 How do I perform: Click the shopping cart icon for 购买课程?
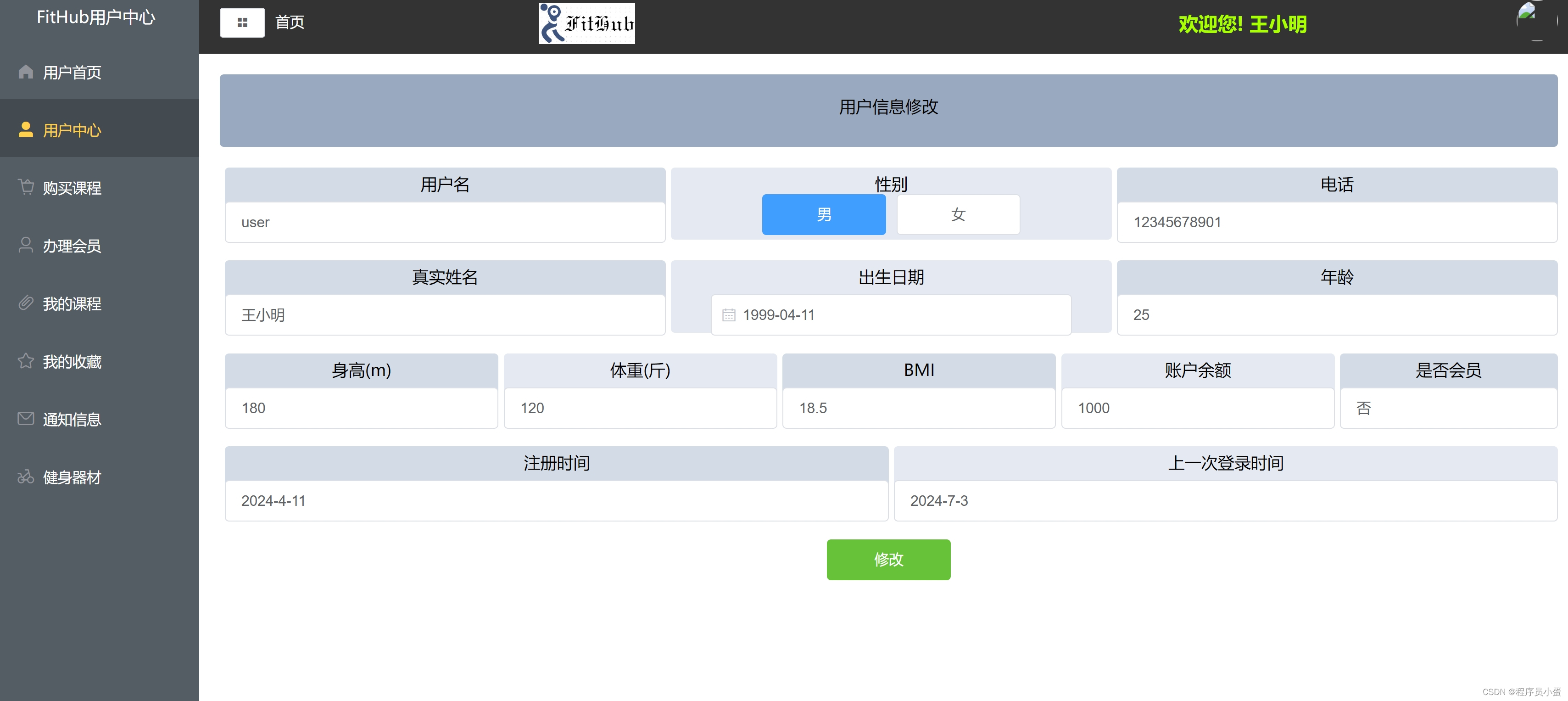coord(26,187)
